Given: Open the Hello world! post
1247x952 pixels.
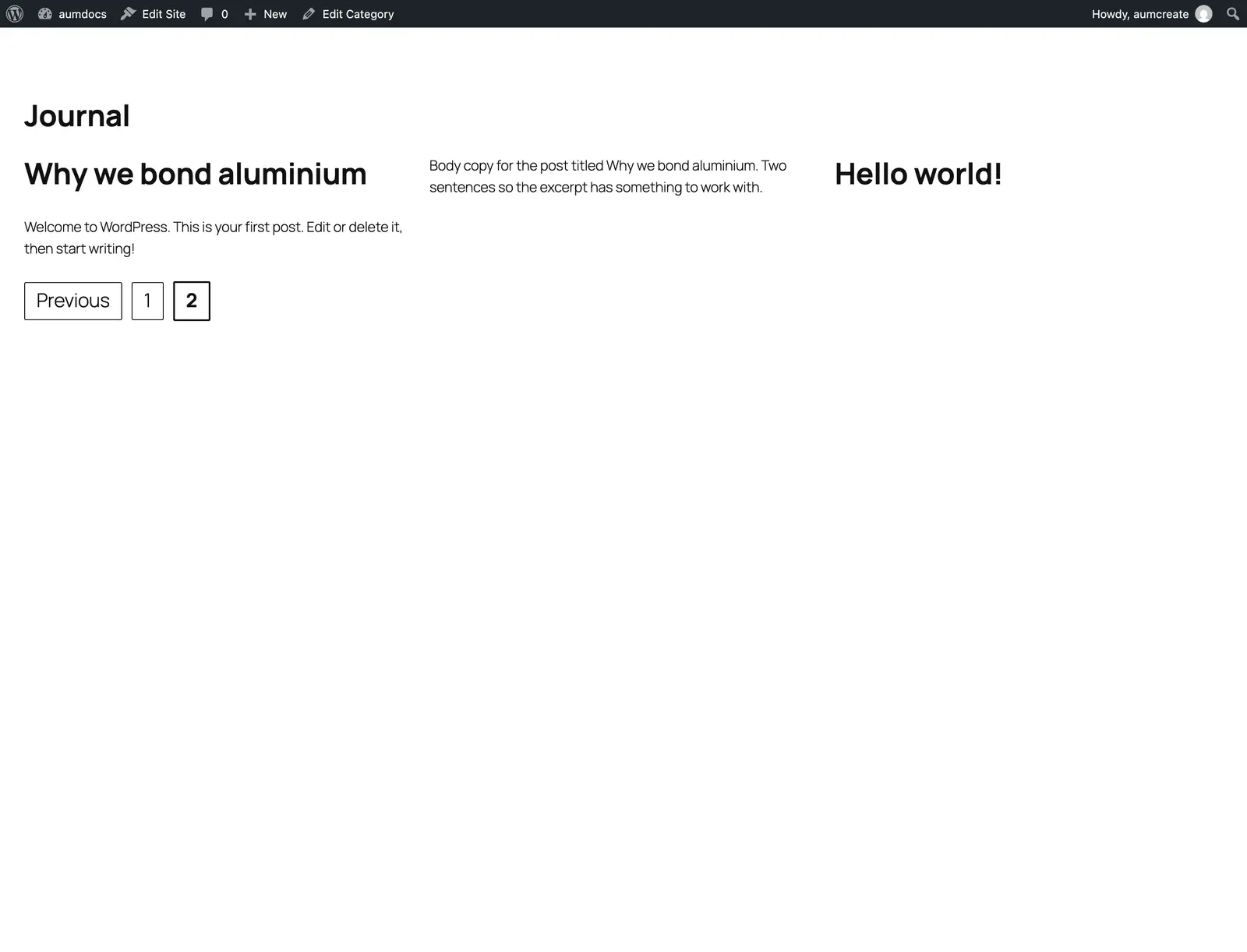Looking at the screenshot, I should click(918, 174).
